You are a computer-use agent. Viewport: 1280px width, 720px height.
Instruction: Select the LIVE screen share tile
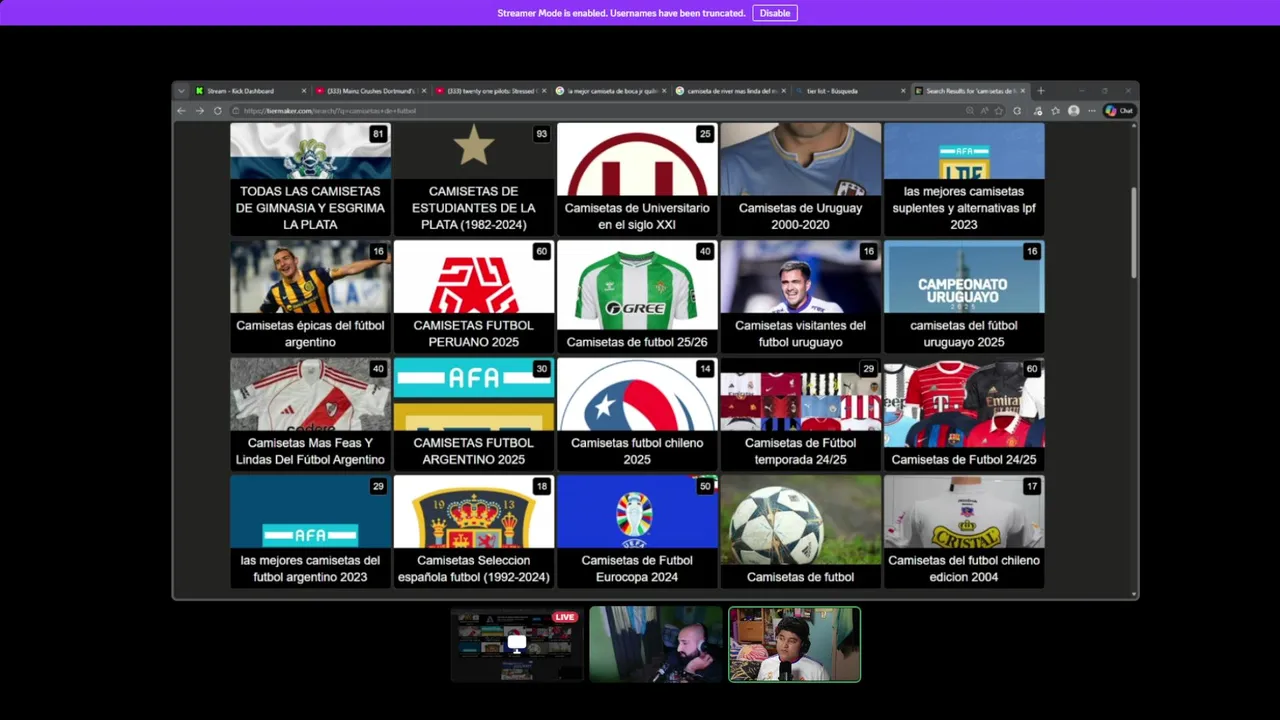pyautogui.click(x=516, y=645)
